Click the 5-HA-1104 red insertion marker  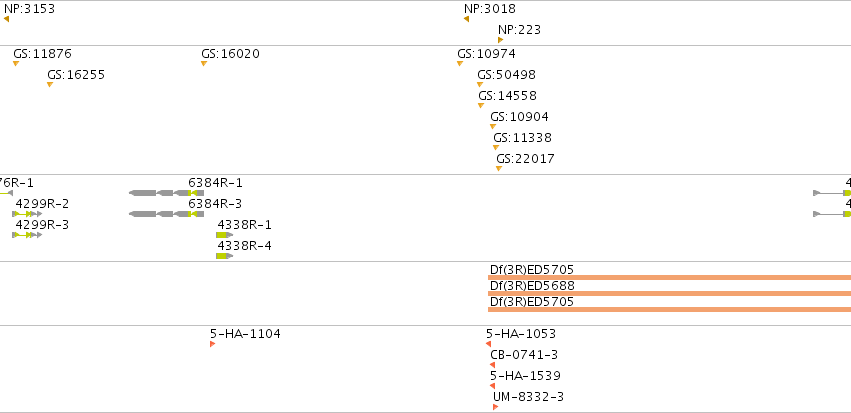213,344
